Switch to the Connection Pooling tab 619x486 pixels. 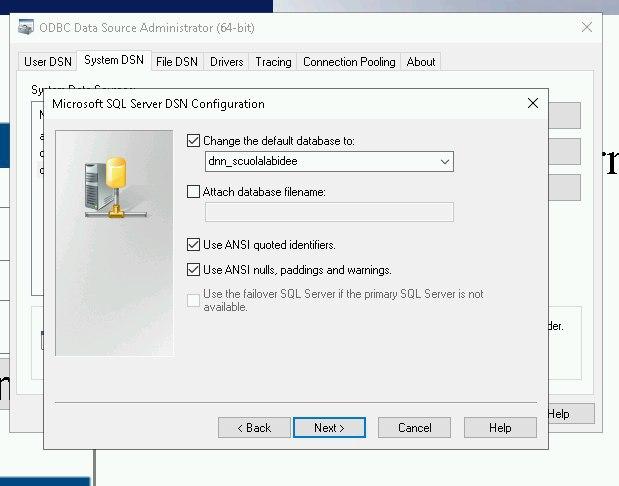pos(349,62)
